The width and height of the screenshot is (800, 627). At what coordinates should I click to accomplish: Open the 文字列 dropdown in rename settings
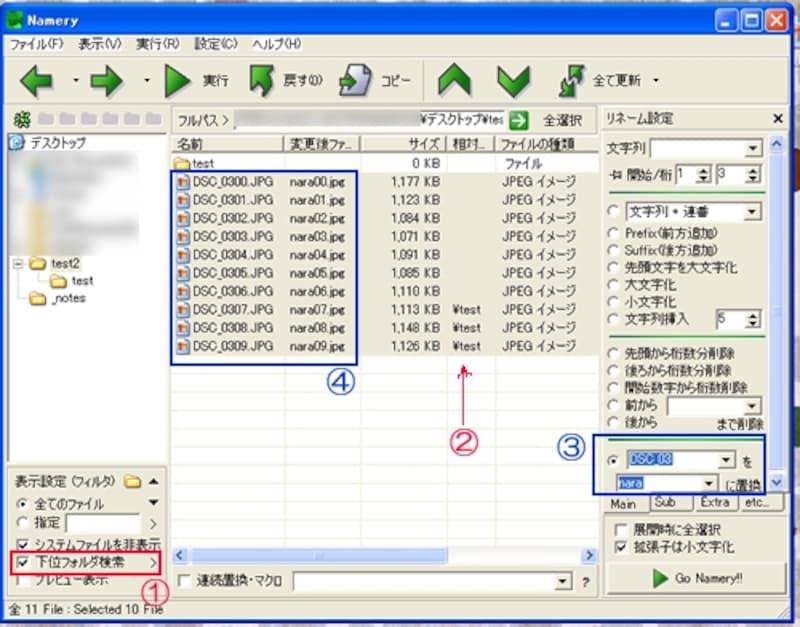click(753, 149)
